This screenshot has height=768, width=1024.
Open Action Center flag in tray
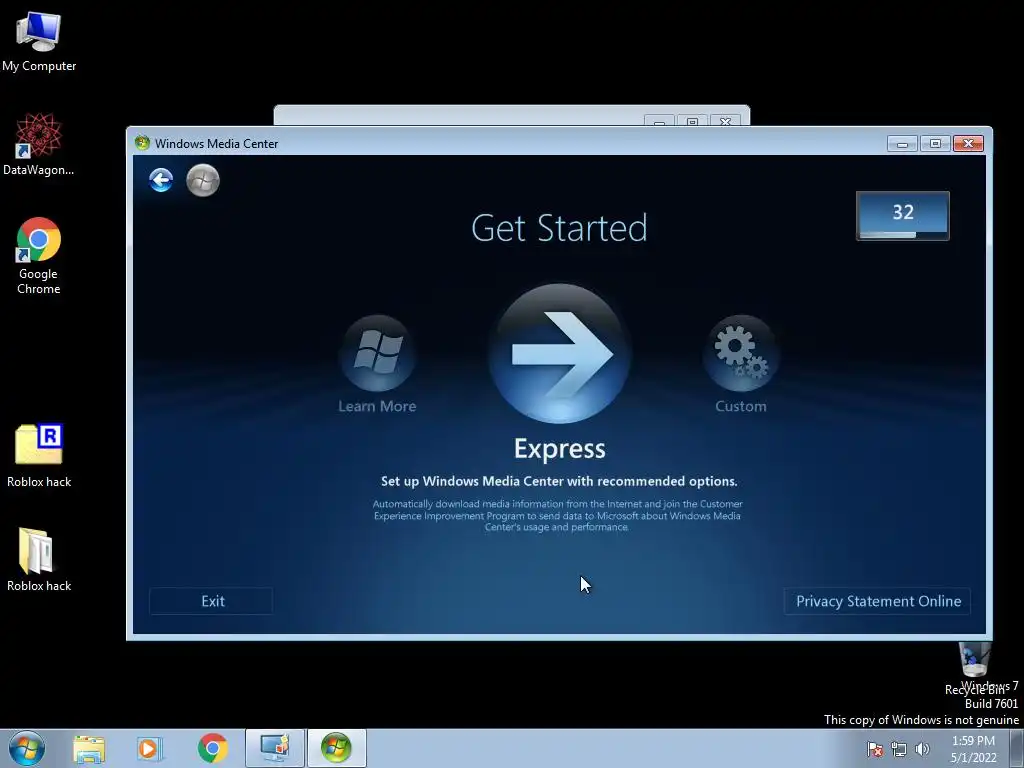tap(875, 749)
